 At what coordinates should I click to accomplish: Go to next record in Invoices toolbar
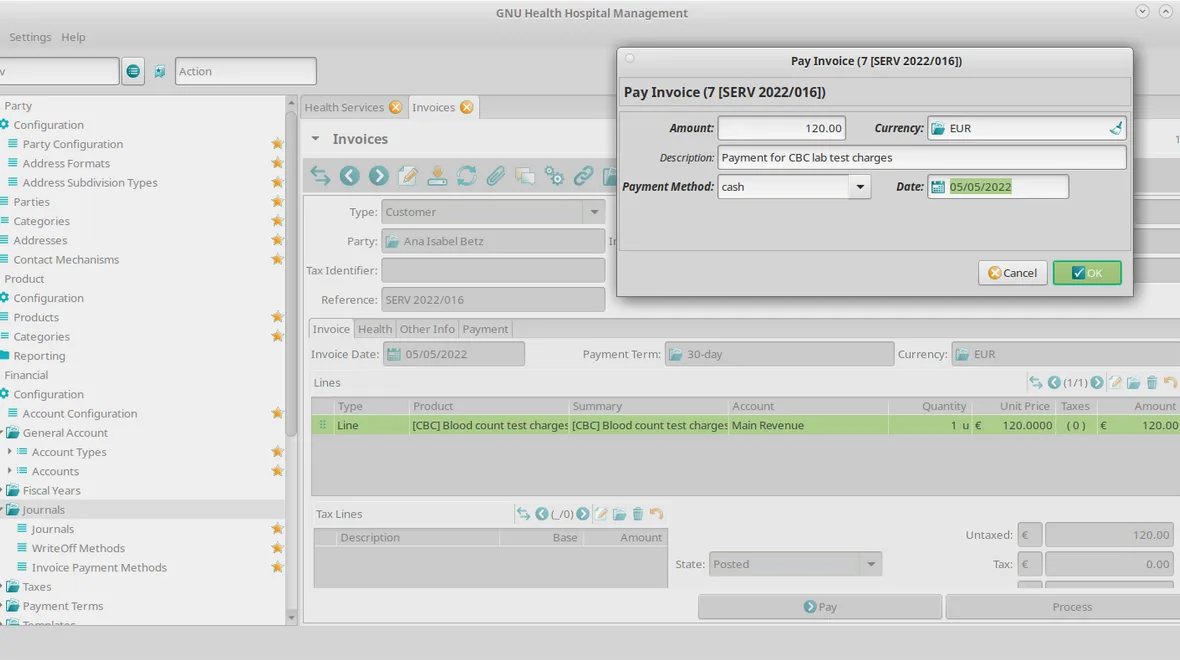(x=379, y=176)
